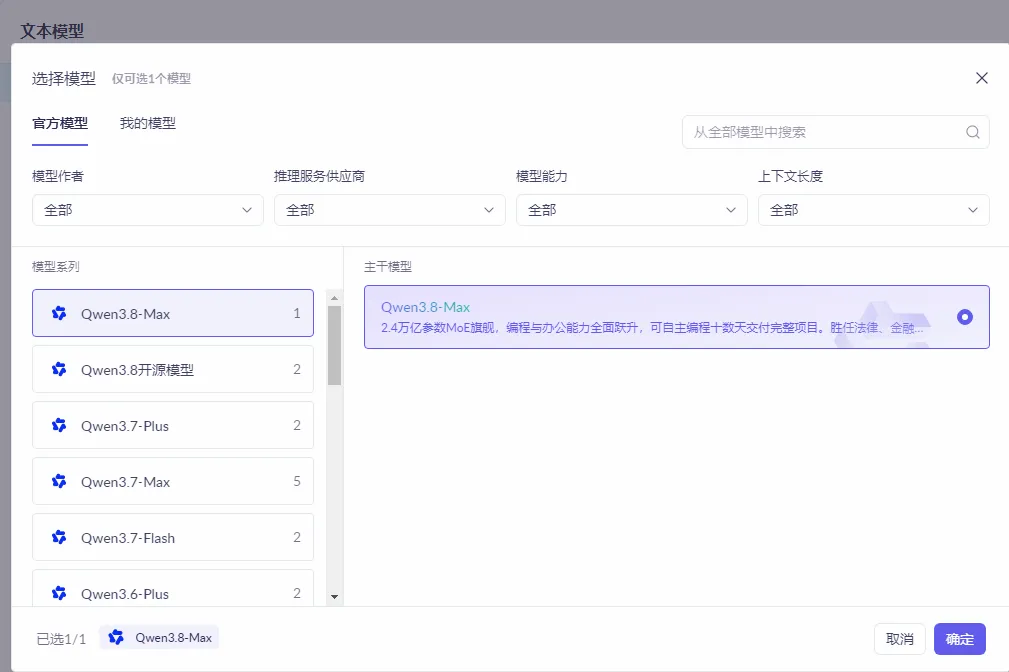Click the Qwen logo icon beside Qwen3.8-Max series

tap(59, 313)
